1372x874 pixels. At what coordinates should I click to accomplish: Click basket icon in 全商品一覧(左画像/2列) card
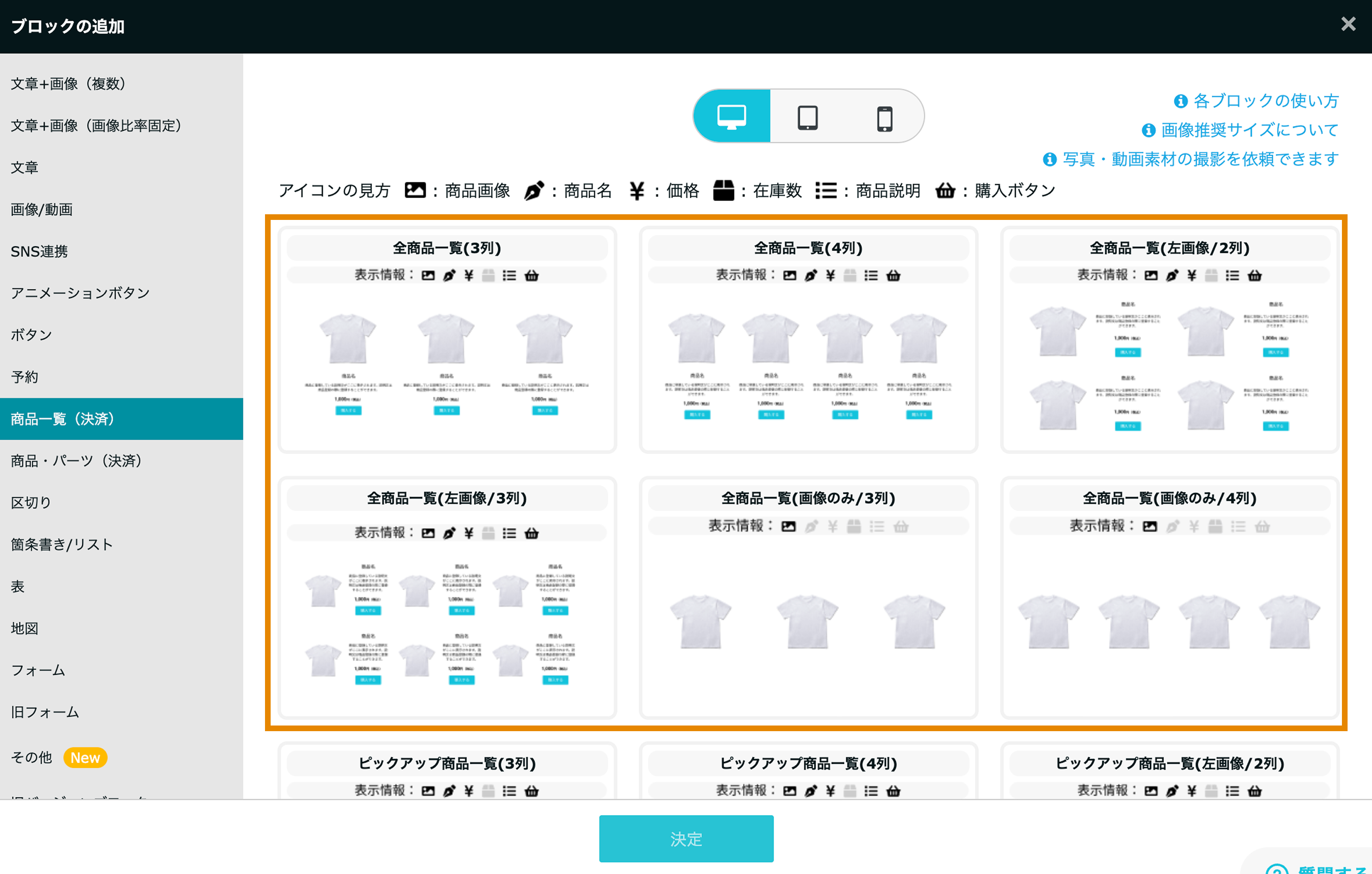coord(1254,276)
